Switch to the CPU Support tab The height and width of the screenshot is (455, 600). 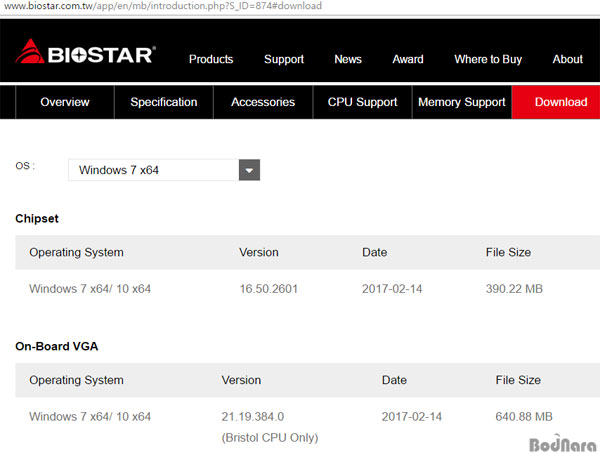click(362, 102)
